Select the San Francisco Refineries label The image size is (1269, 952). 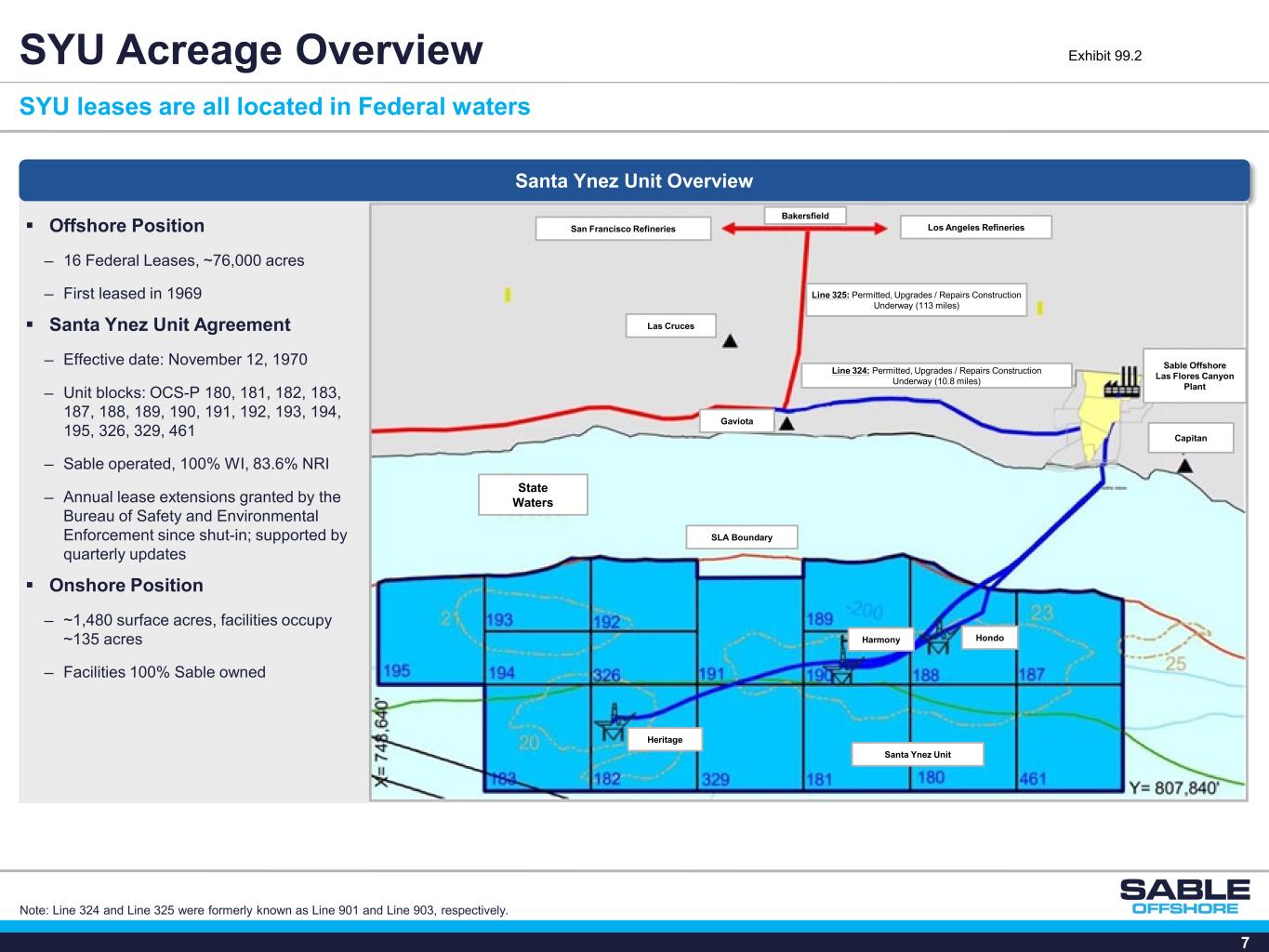point(623,229)
